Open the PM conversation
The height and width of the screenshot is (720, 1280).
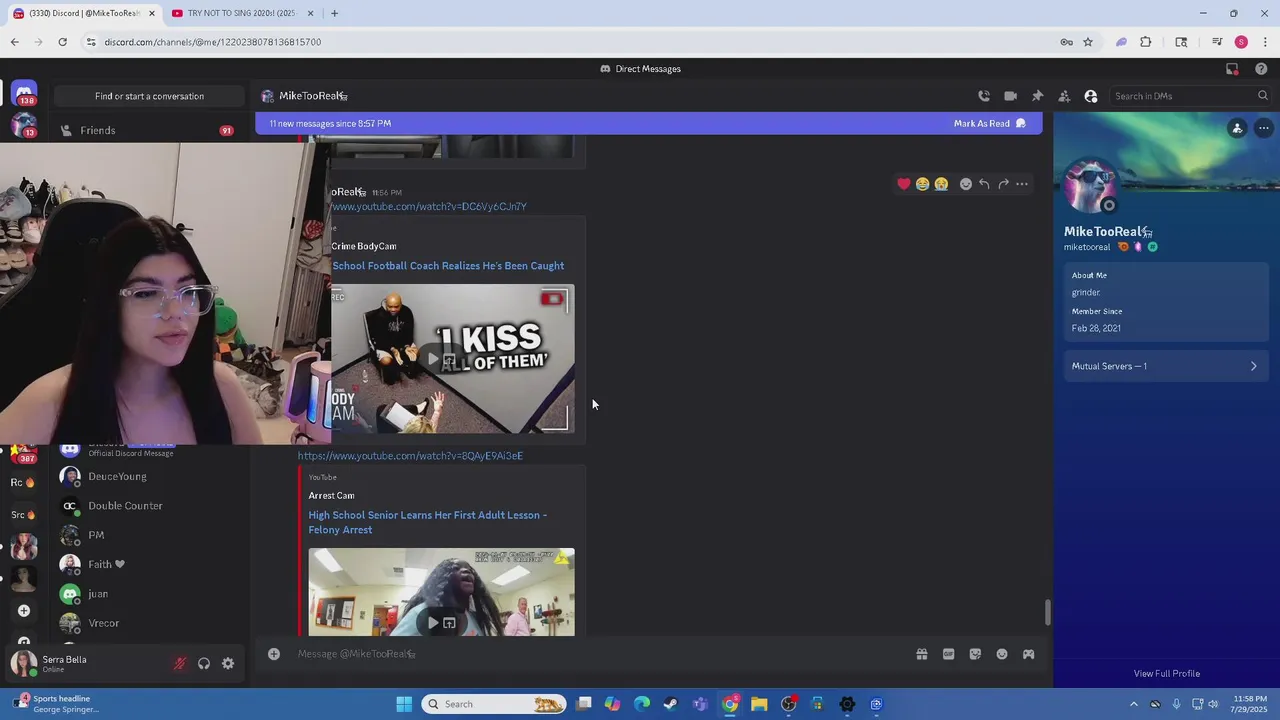(148, 535)
